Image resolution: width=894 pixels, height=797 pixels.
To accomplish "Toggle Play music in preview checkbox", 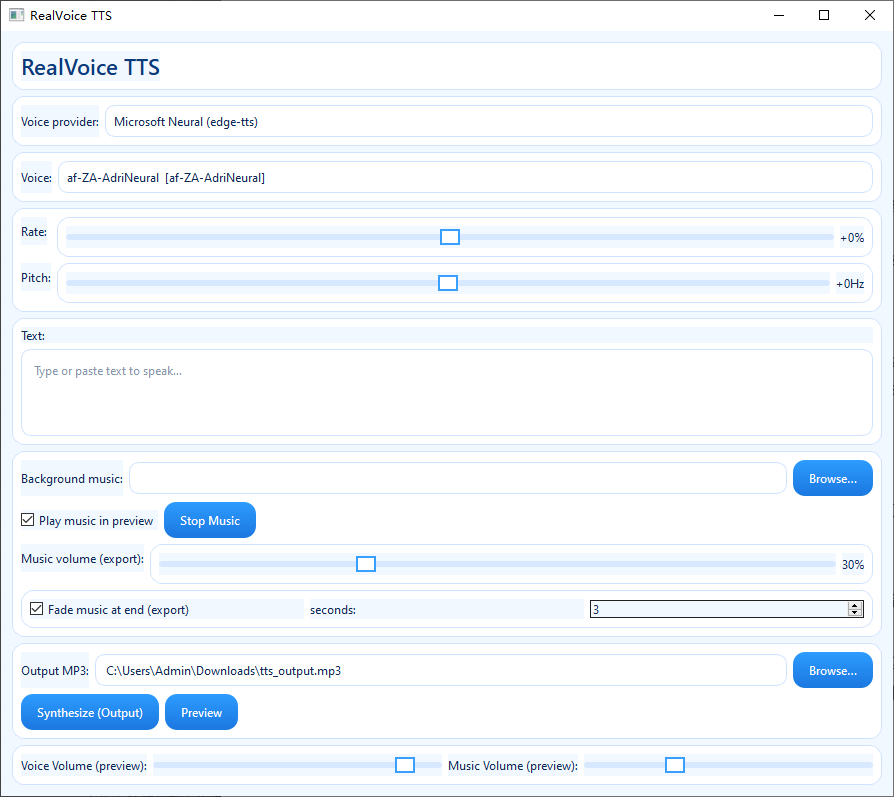I will [28, 521].
